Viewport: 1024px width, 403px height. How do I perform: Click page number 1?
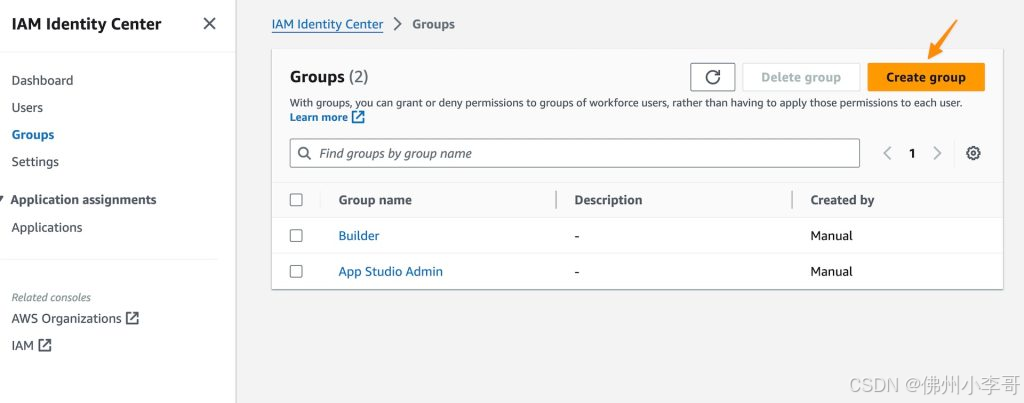click(912, 153)
